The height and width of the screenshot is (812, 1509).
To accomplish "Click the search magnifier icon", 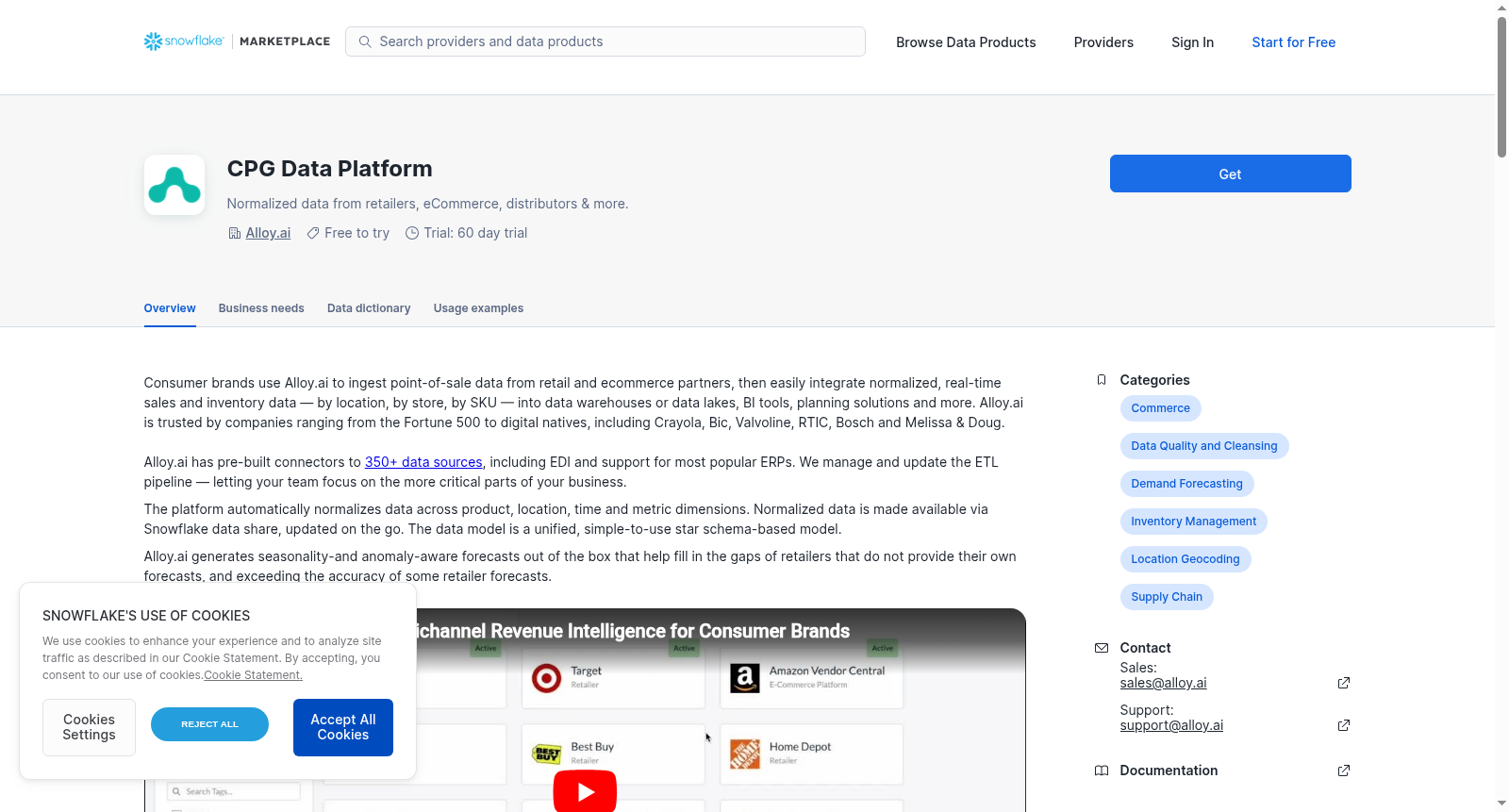I will [365, 41].
